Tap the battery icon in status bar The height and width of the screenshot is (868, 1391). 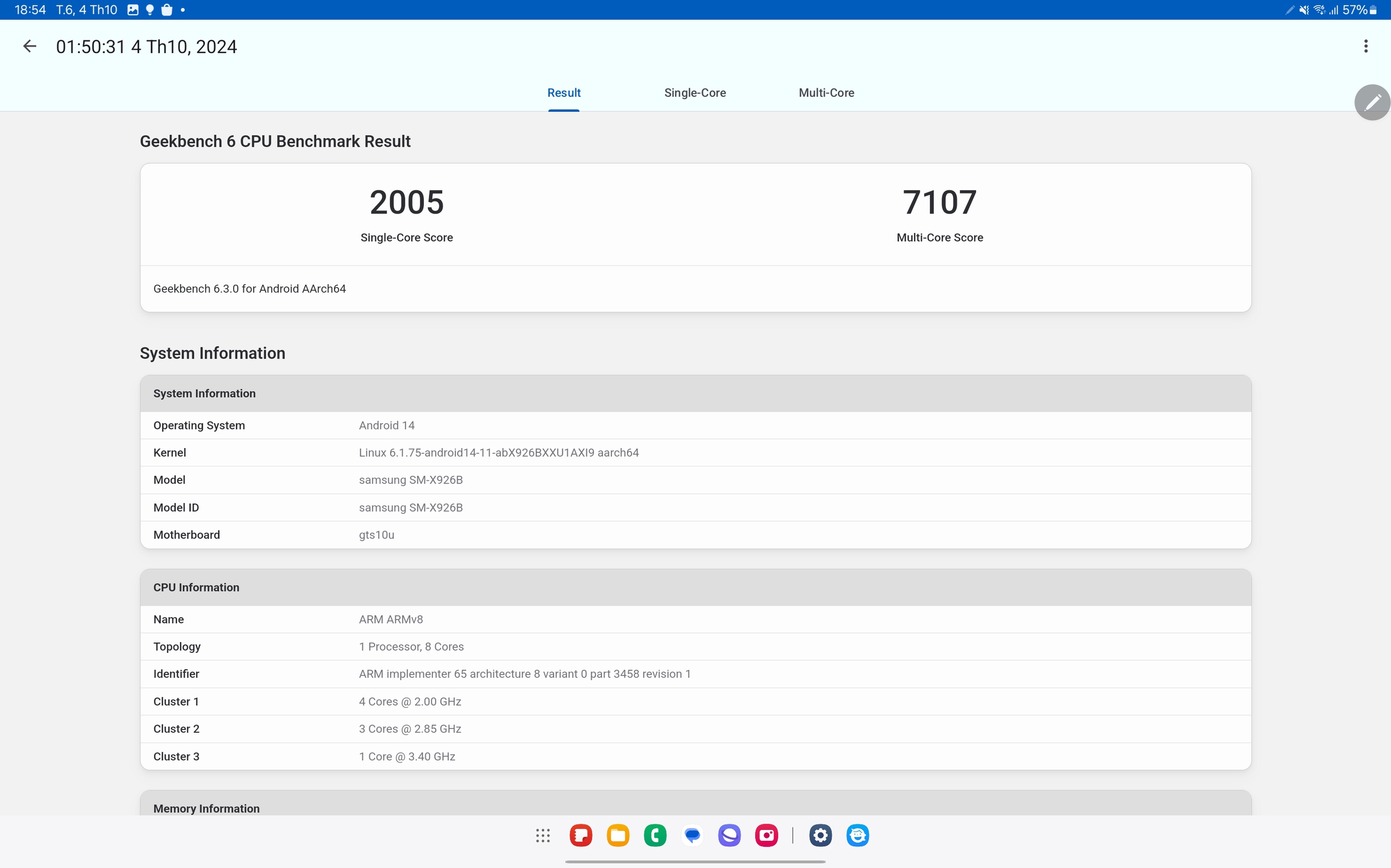click(x=1373, y=10)
